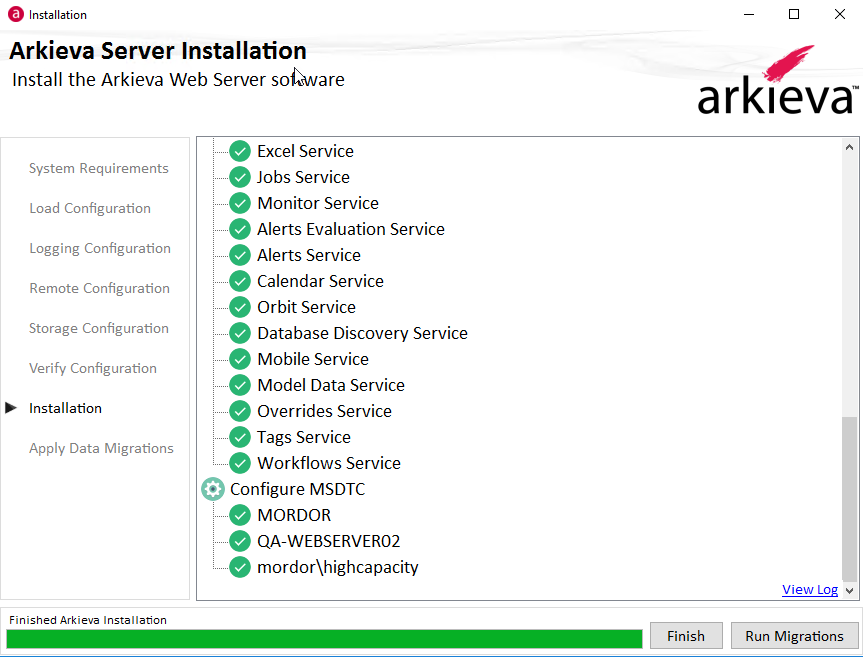This screenshot has height=657, width=863.
Task: Select the Orbit Service row
Action: (x=306, y=307)
